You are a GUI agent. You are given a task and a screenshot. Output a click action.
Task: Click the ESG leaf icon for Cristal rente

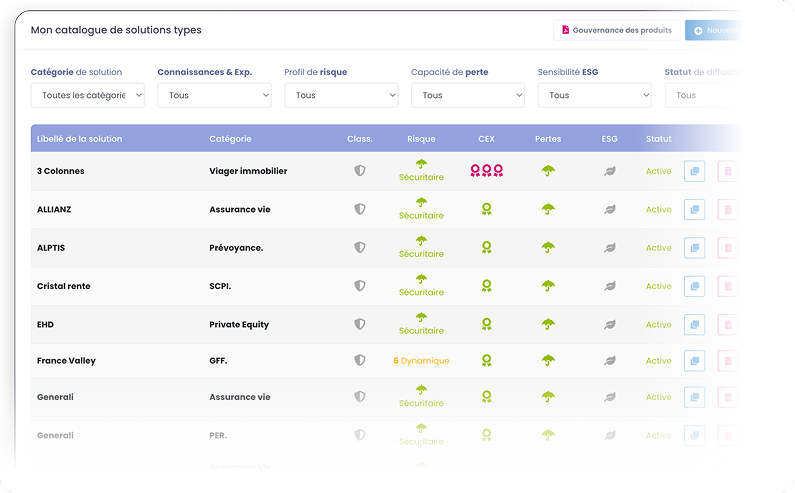click(x=609, y=286)
